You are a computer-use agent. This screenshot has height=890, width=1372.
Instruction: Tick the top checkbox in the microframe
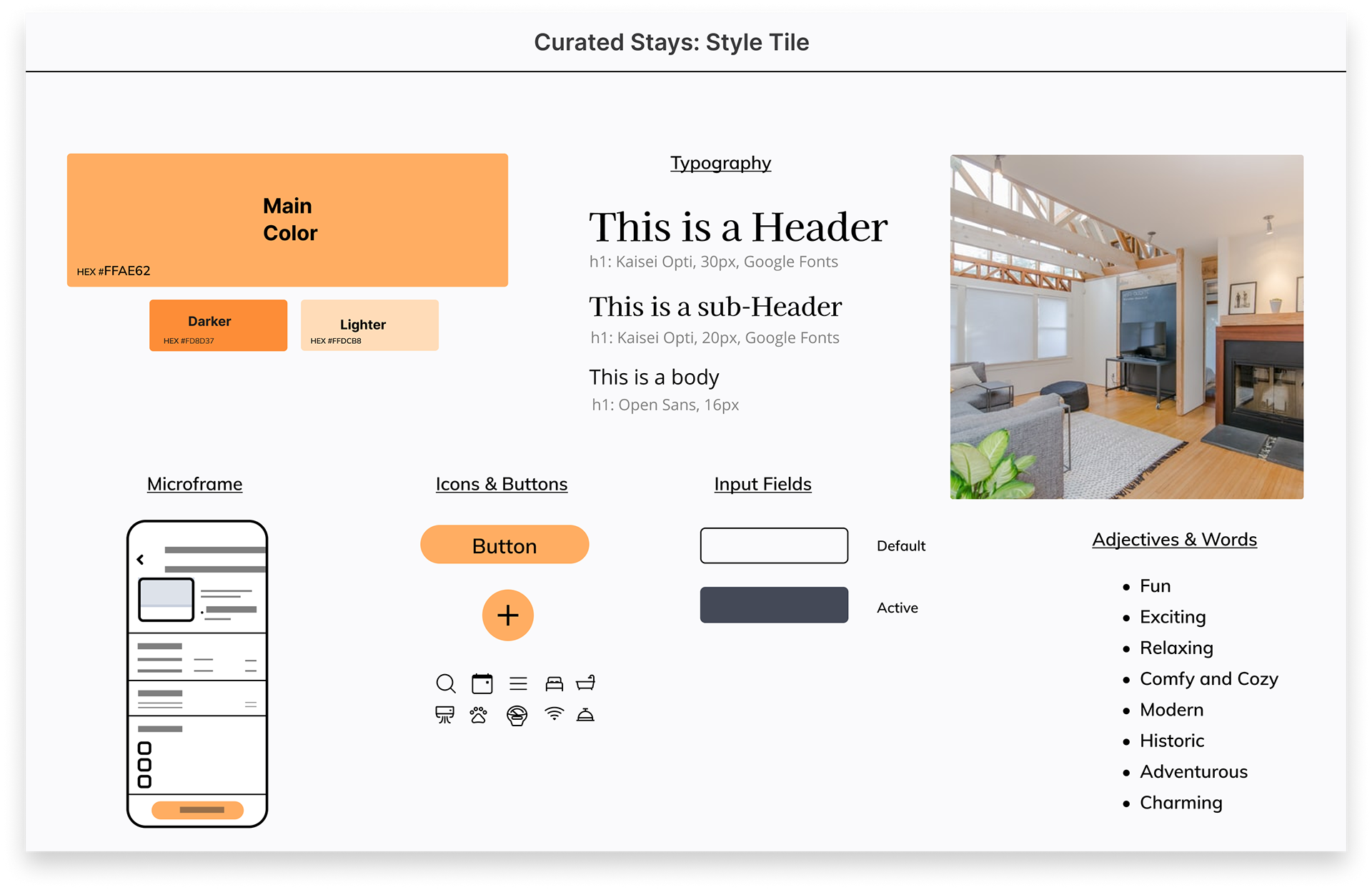(144, 748)
